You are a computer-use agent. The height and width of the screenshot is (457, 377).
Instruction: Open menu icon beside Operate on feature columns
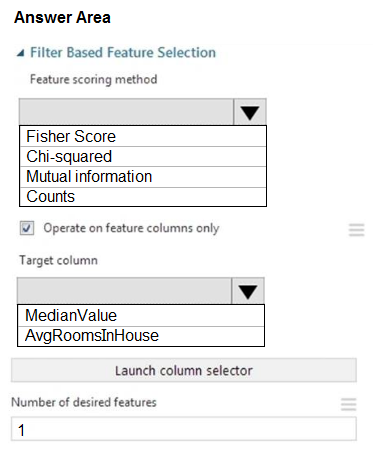point(356,230)
